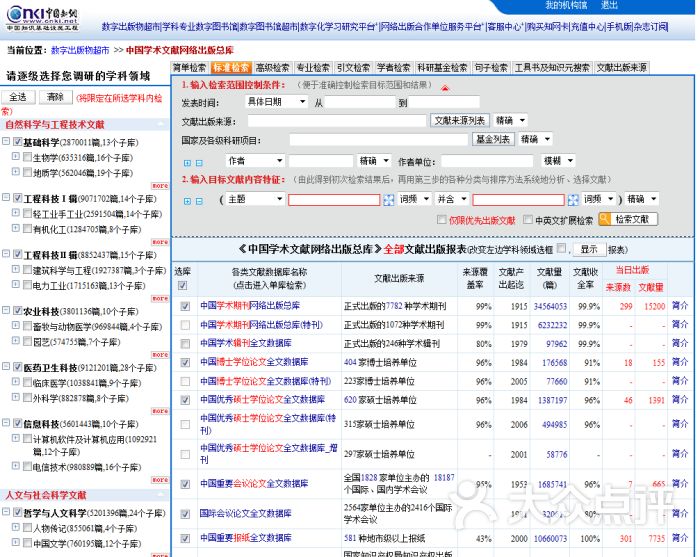Click the 文献出版来源 input field
Screen dimensions: 700x557
[x=337, y=121]
